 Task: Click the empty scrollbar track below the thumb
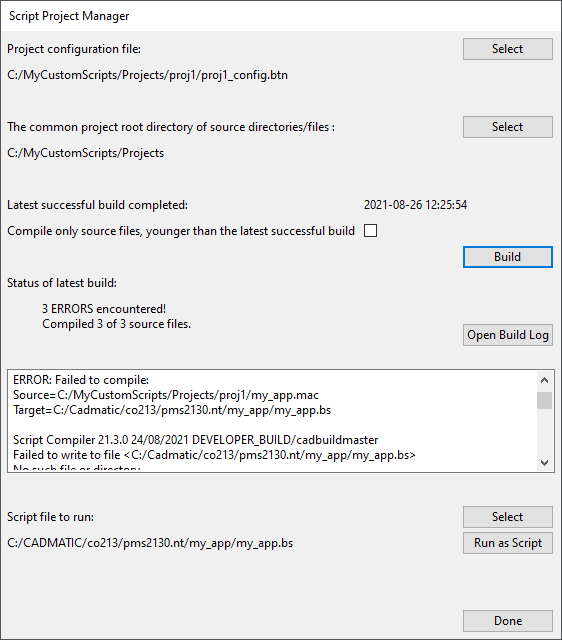point(544,431)
